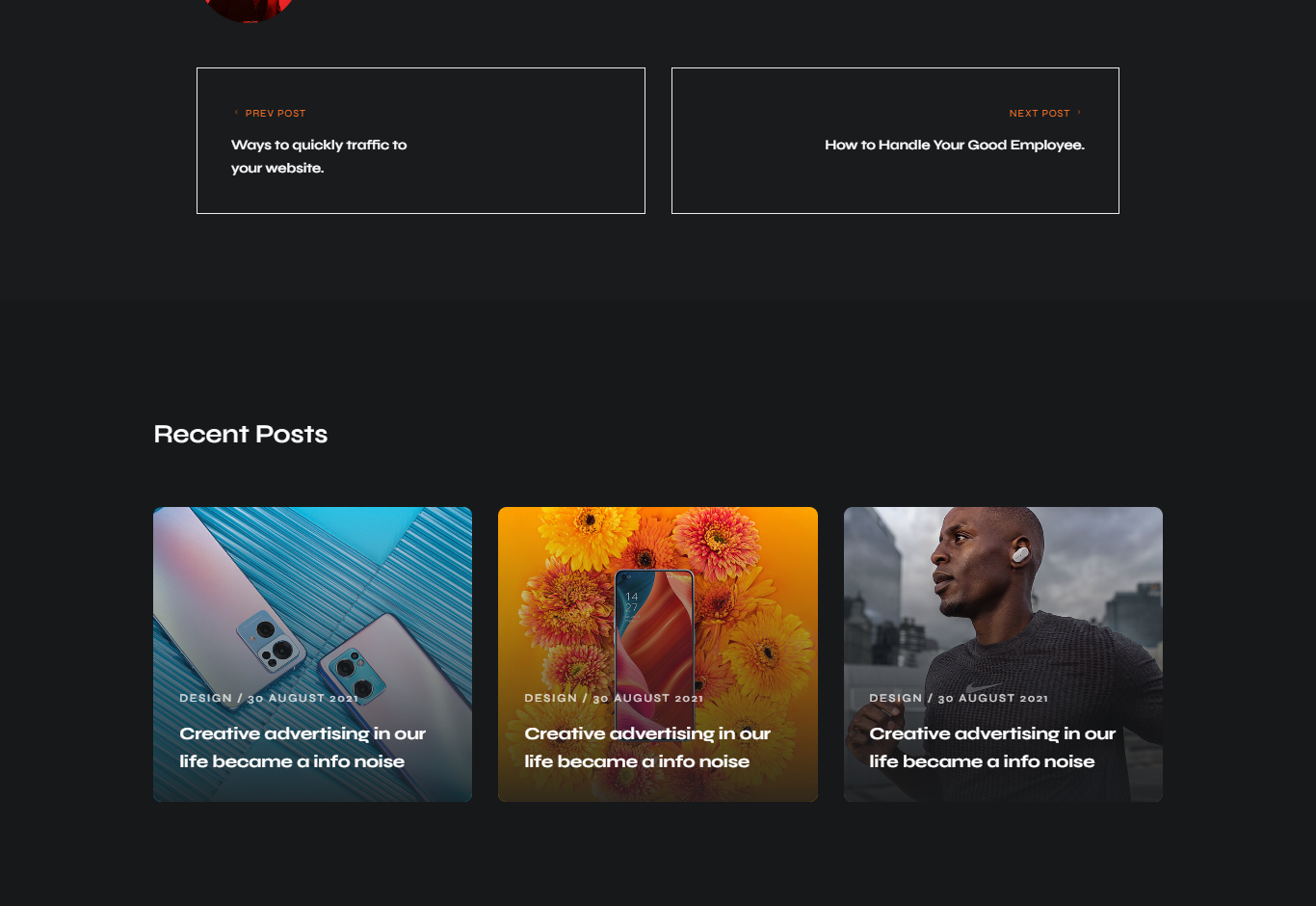Click the next post navigation box
The width and height of the screenshot is (1316, 906).
[x=895, y=141]
